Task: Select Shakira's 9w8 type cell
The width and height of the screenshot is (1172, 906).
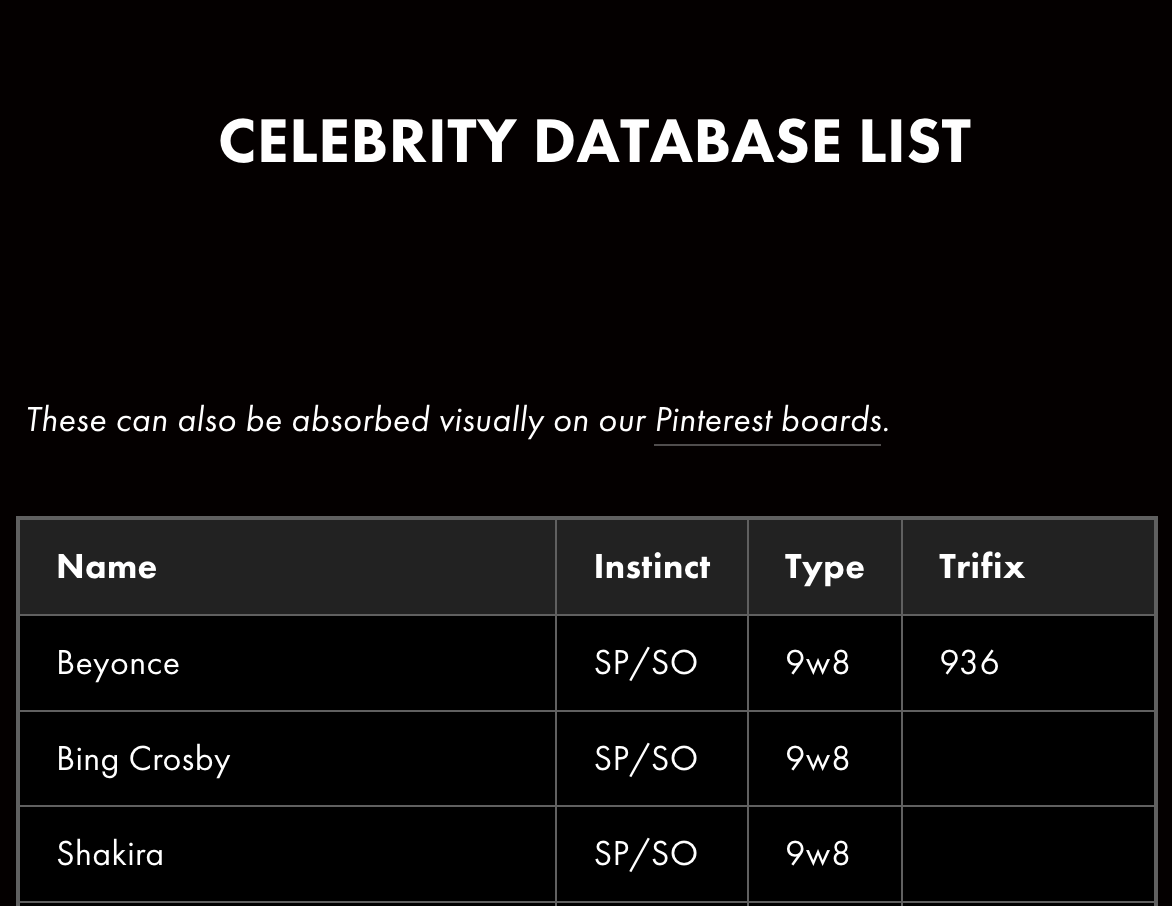Action: (817, 854)
